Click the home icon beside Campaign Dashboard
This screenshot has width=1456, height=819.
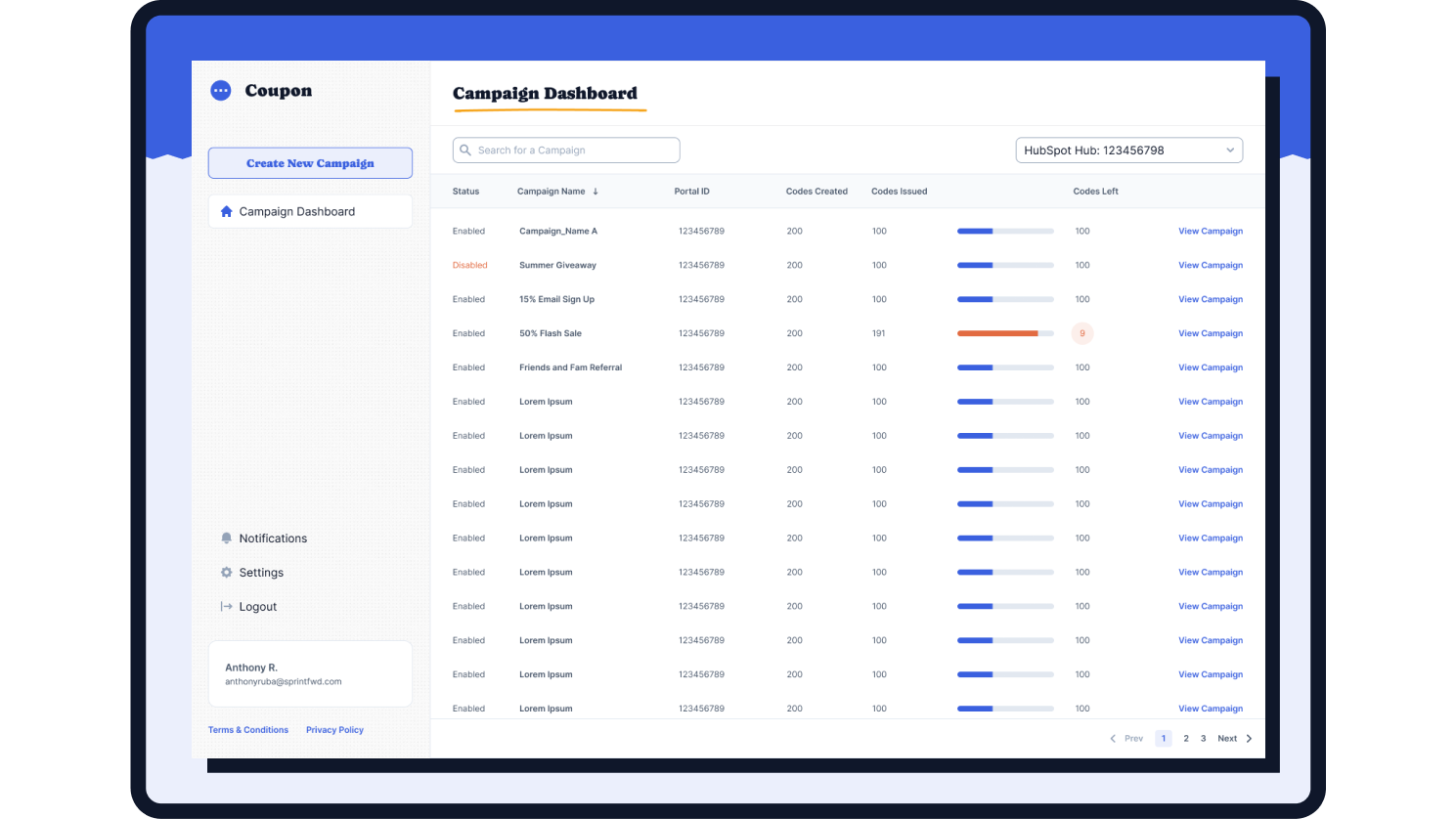(x=227, y=211)
